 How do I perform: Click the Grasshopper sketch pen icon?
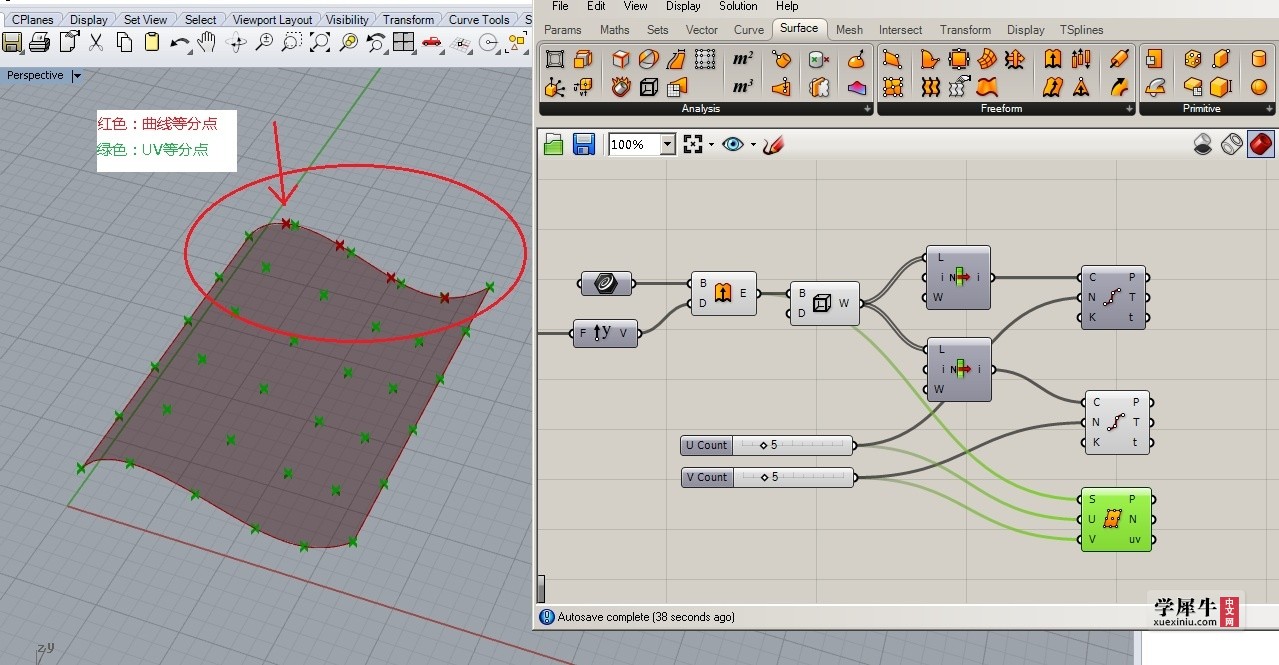tap(773, 145)
